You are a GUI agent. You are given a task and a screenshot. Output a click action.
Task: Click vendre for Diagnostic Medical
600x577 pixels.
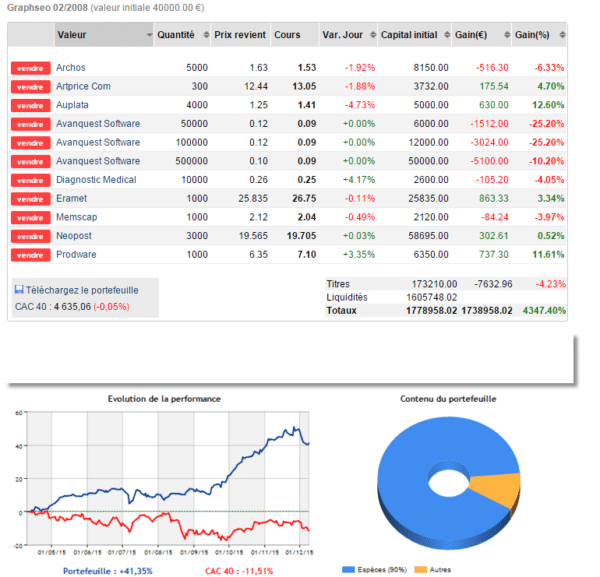pyautogui.click(x=31, y=180)
